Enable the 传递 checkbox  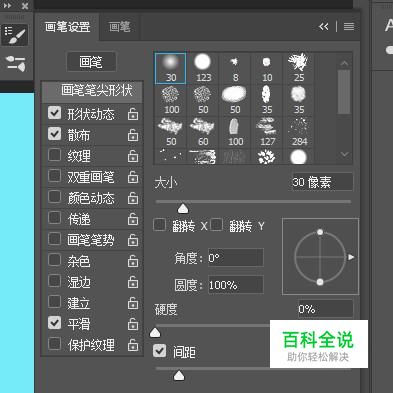point(54,218)
